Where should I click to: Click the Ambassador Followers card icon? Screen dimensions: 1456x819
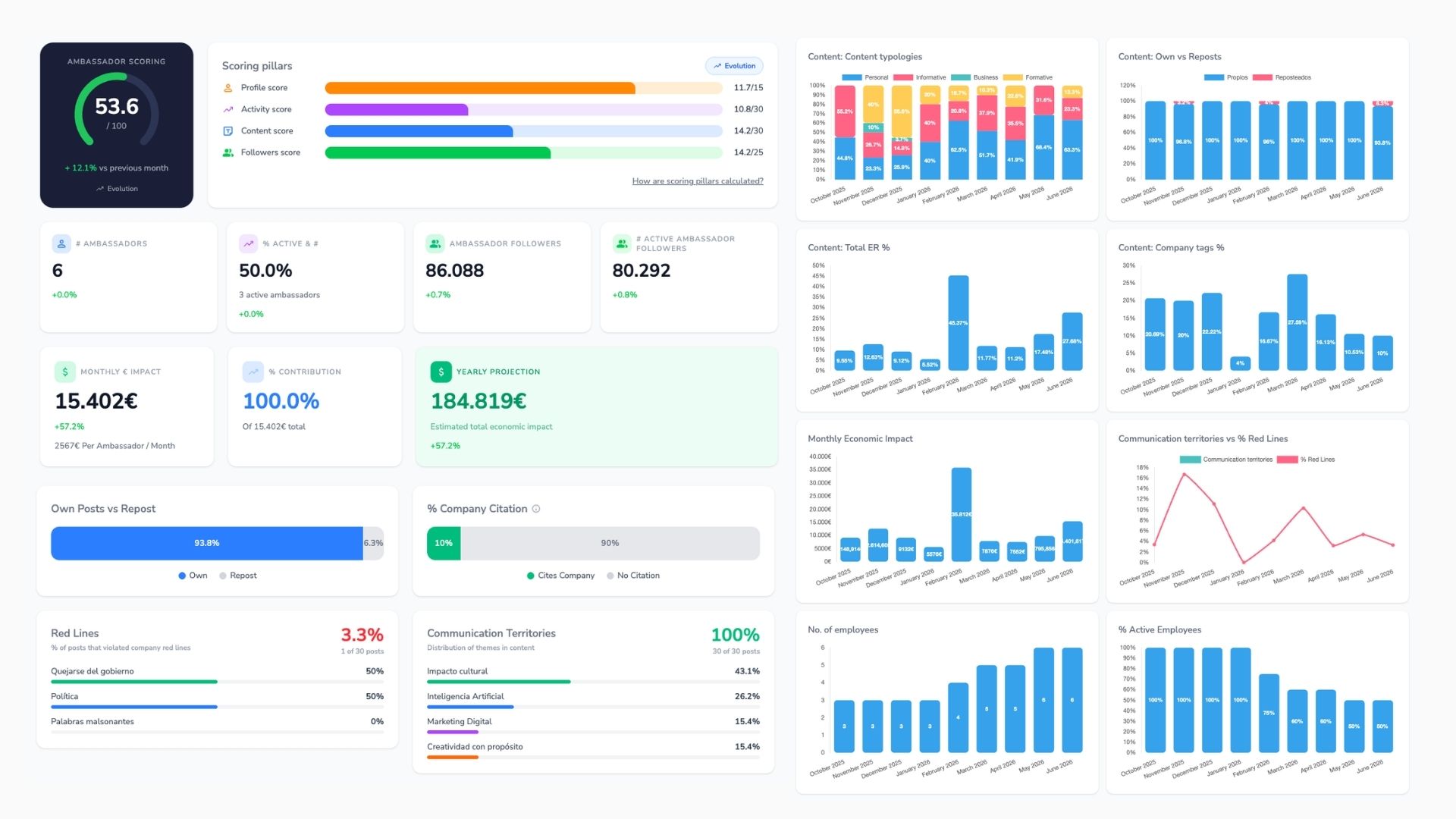coord(435,243)
